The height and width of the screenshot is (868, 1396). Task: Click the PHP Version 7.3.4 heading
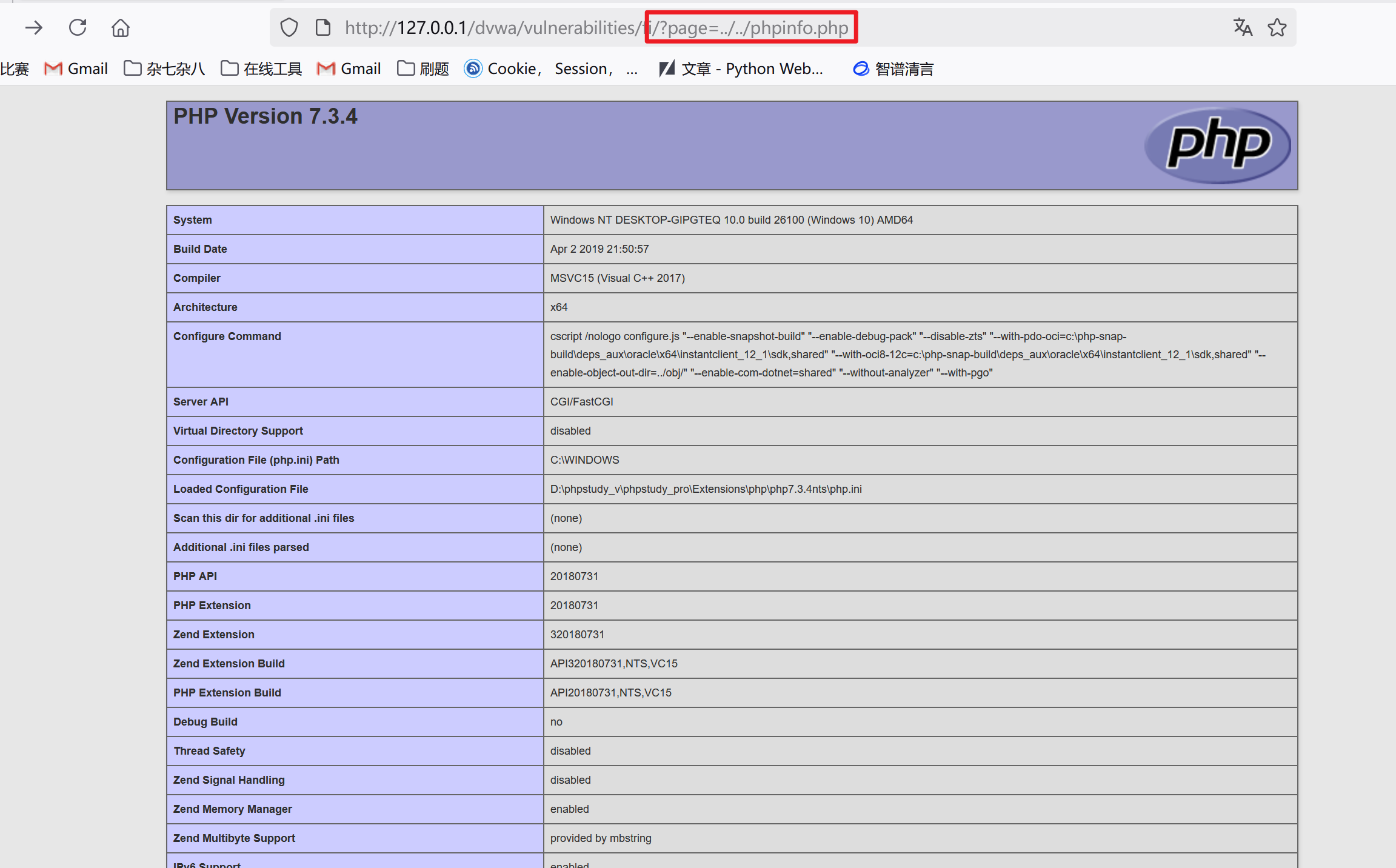coord(266,116)
